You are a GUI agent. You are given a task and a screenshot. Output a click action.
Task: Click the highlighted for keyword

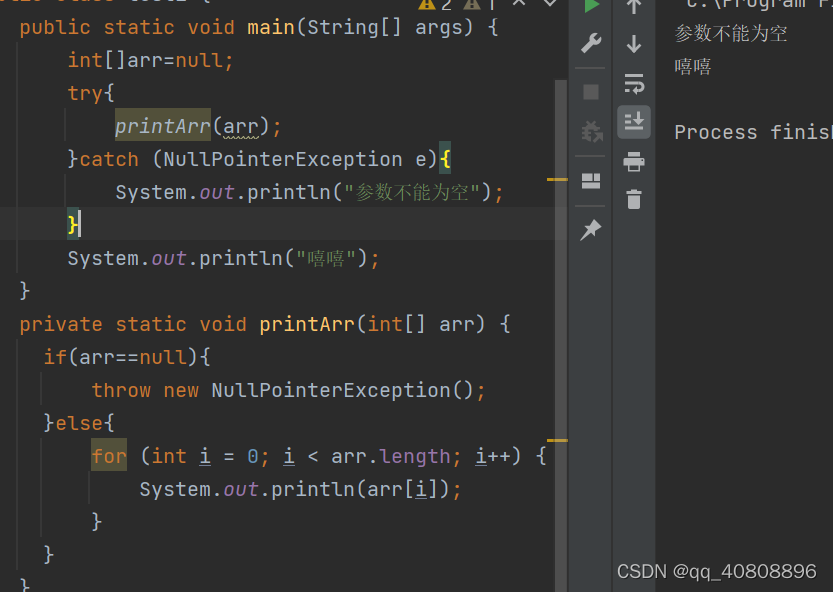tap(109, 455)
